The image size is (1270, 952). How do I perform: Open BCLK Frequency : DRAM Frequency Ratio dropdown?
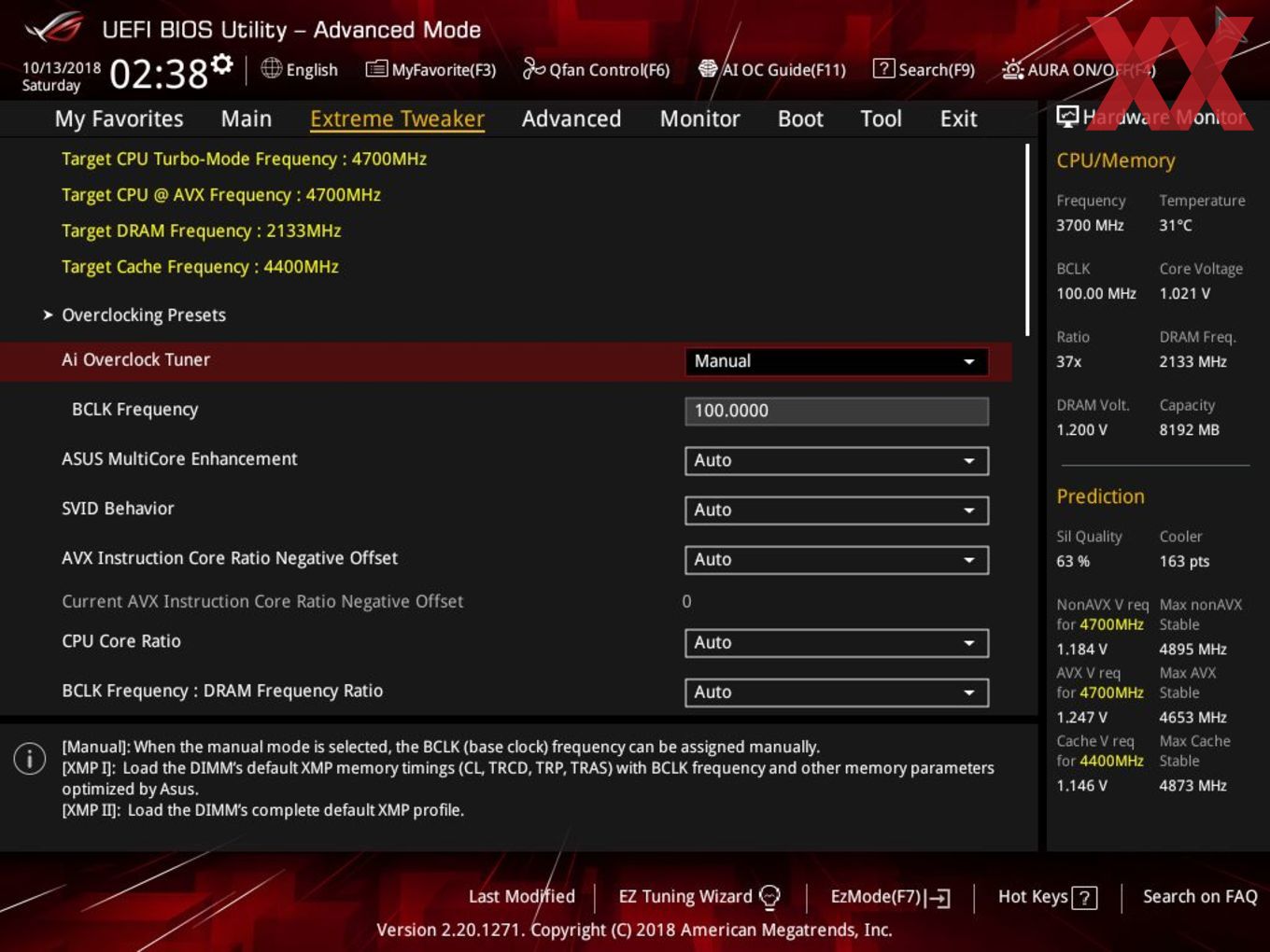[x=837, y=692]
